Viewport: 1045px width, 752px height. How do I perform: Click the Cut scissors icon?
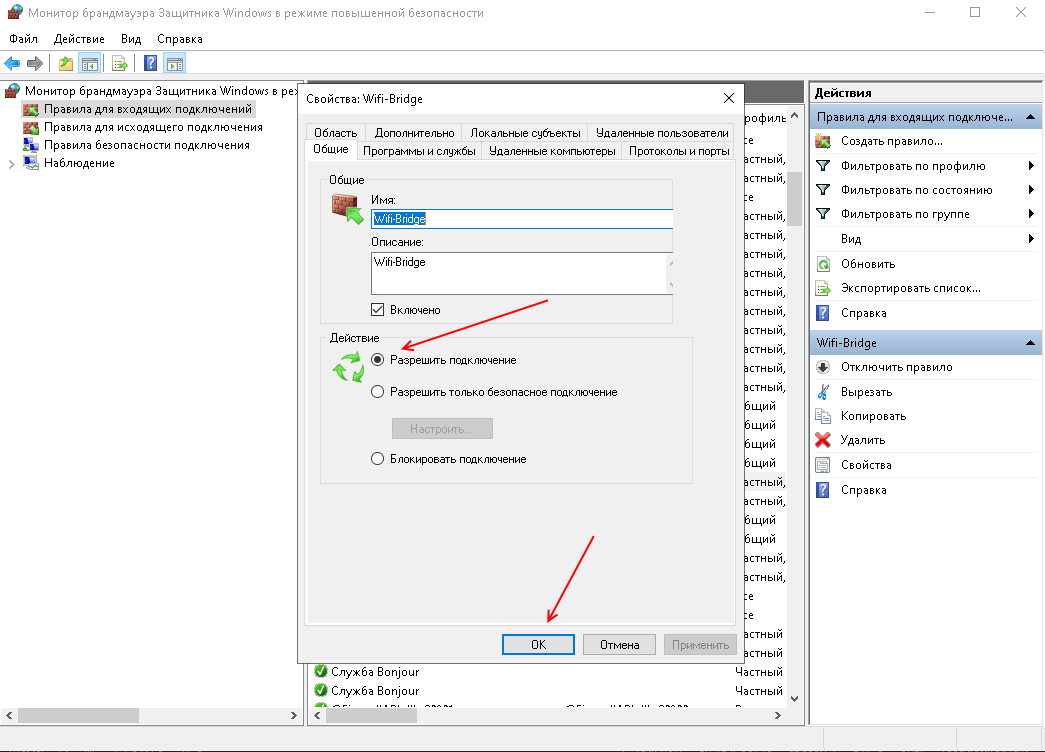click(x=823, y=392)
